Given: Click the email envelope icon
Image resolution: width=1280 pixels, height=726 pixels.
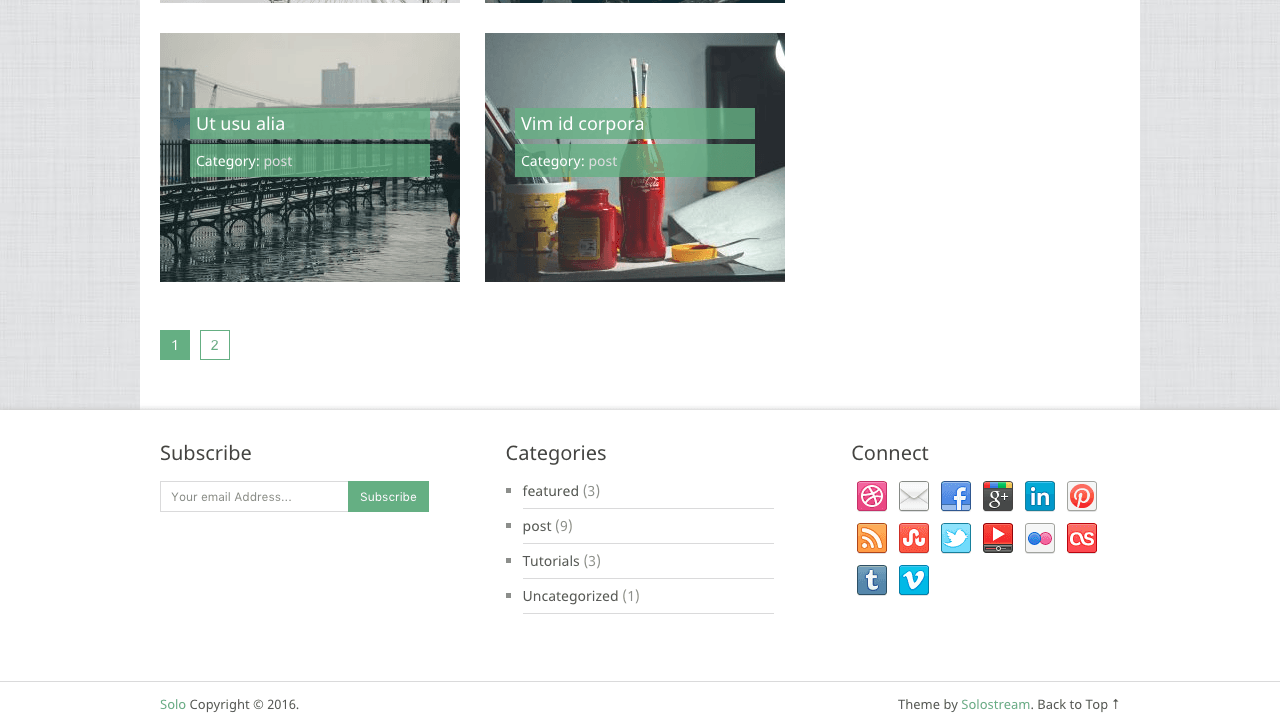Looking at the screenshot, I should (x=914, y=496).
